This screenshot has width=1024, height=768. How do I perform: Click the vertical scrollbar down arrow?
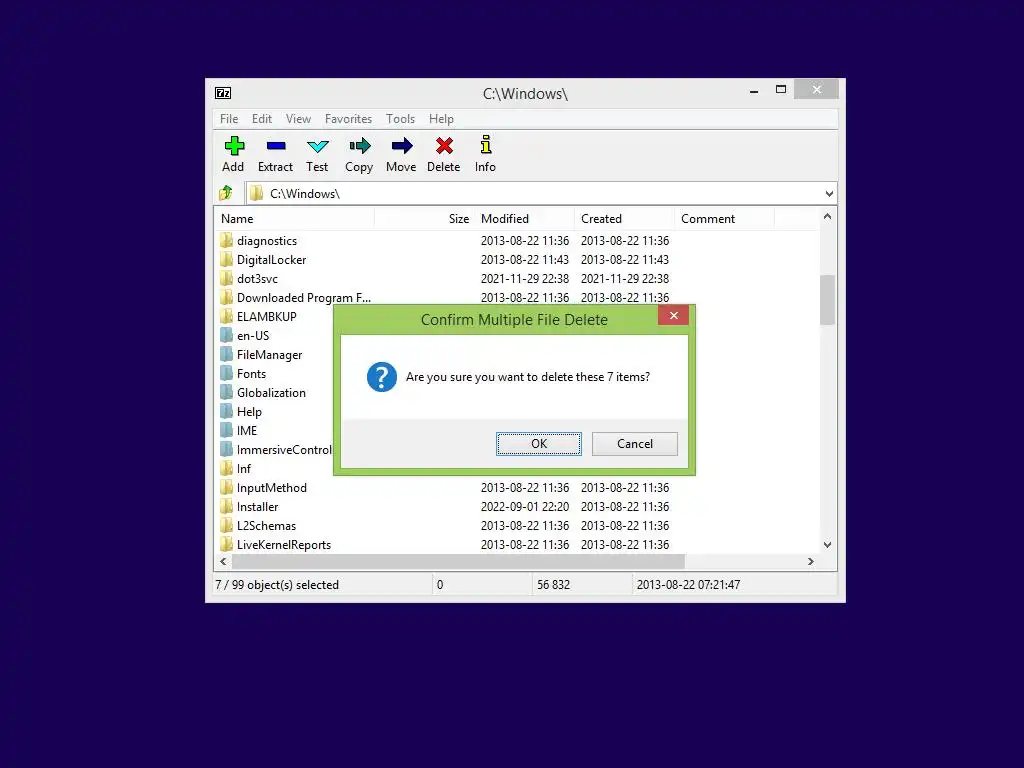[x=827, y=545]
